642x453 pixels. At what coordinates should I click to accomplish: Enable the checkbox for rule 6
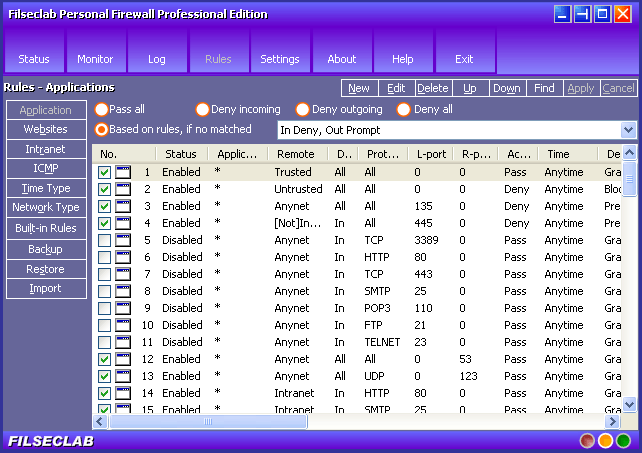click(x=105, y=257)
